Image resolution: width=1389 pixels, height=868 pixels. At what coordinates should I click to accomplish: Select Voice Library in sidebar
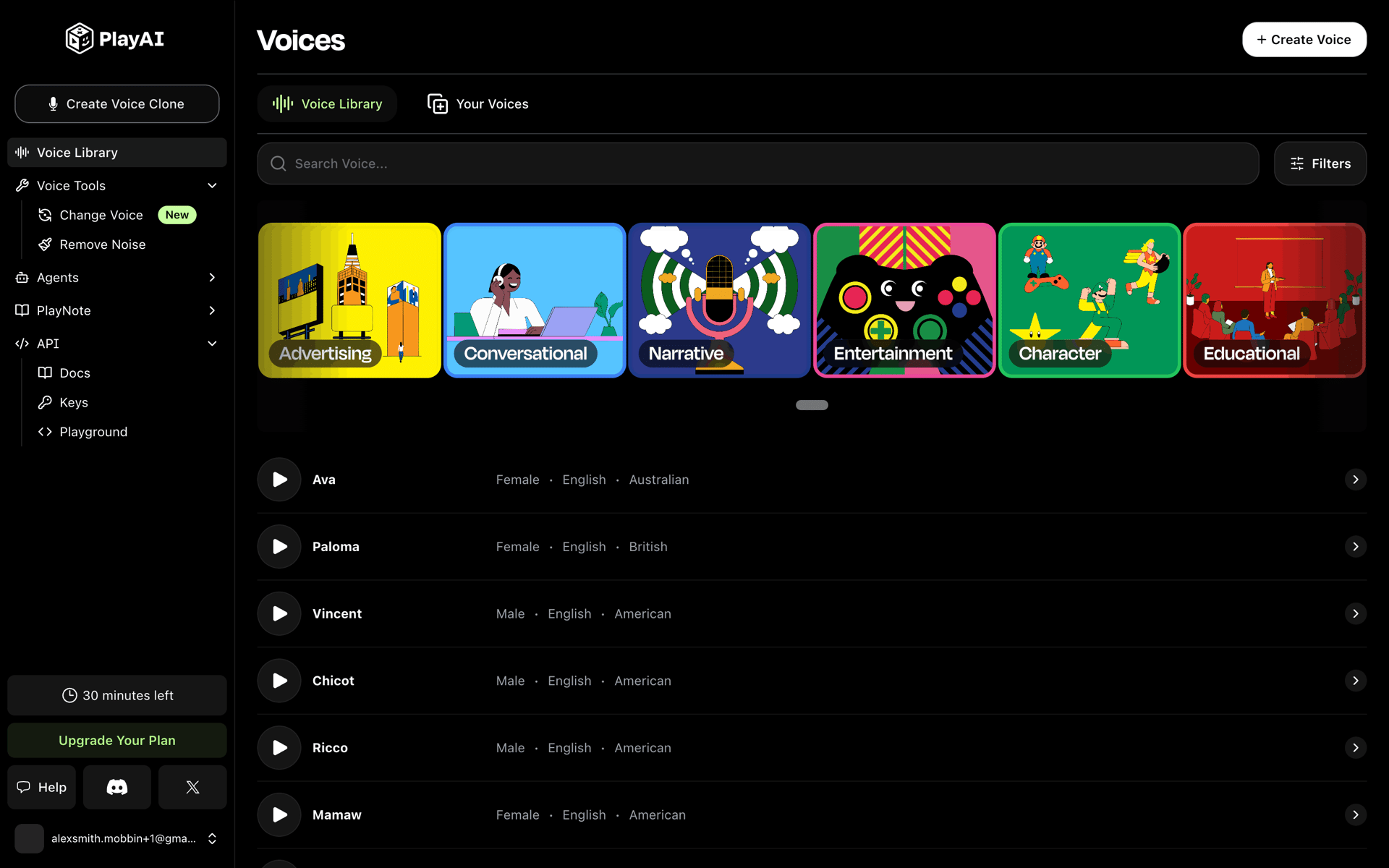click(x=117, y=153)
